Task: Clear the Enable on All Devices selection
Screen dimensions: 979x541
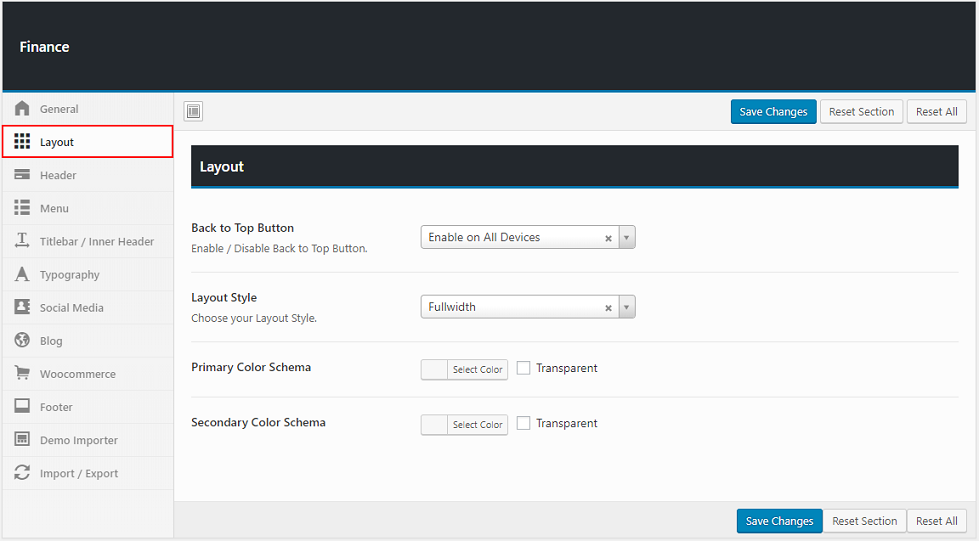Action: tap(608, 238)
